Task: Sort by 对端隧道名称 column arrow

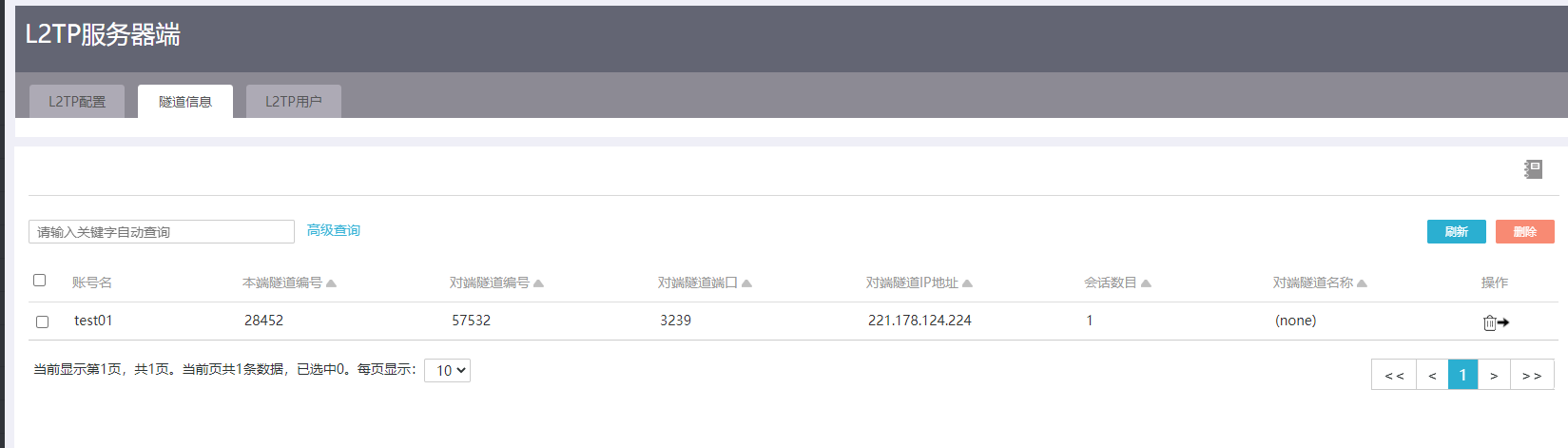Action: point(1362,283)
